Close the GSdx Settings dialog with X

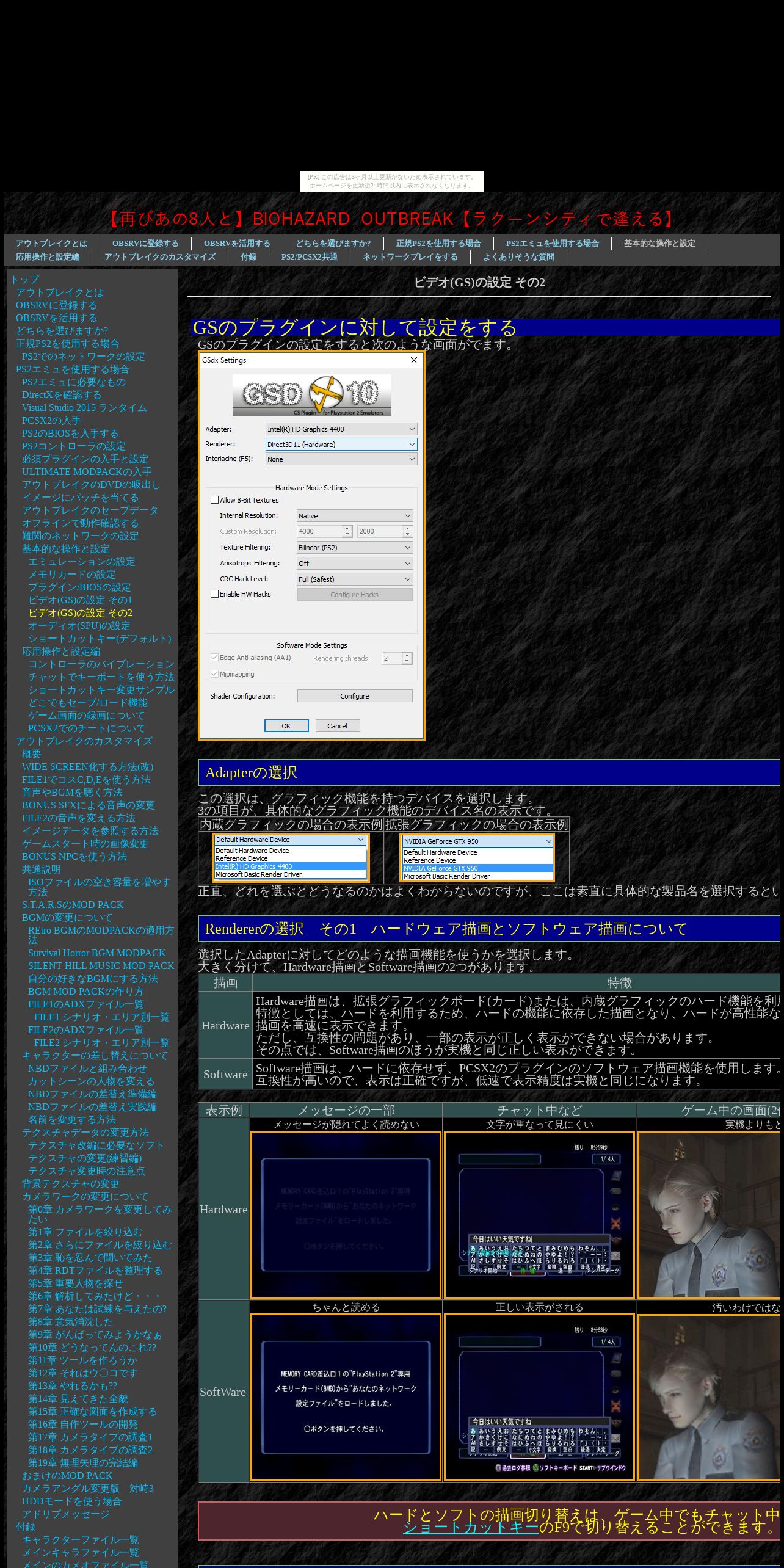point(414,360)
